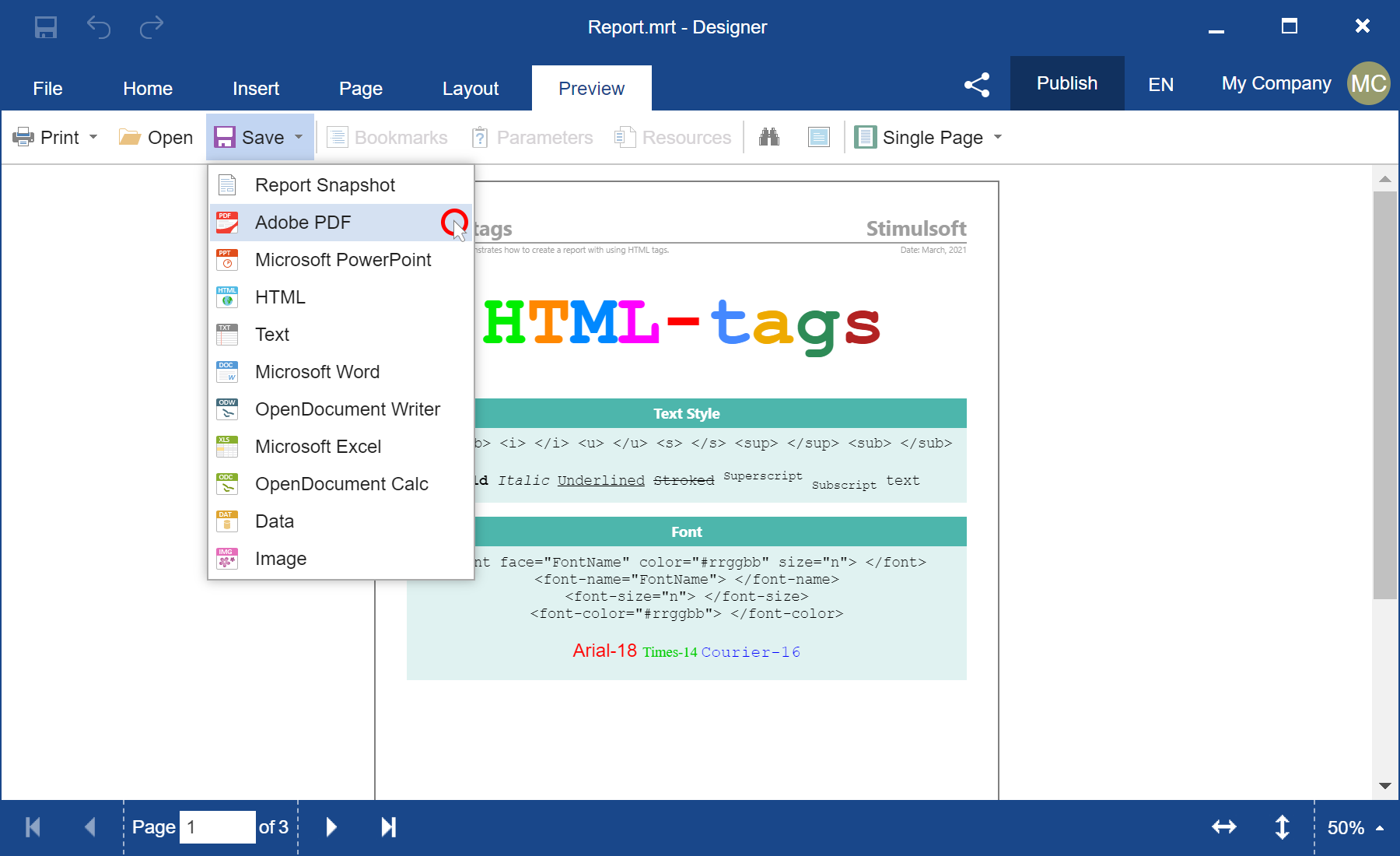1400x856 pixels.
Task: Click the page number input field
Action: click(218, 827)
